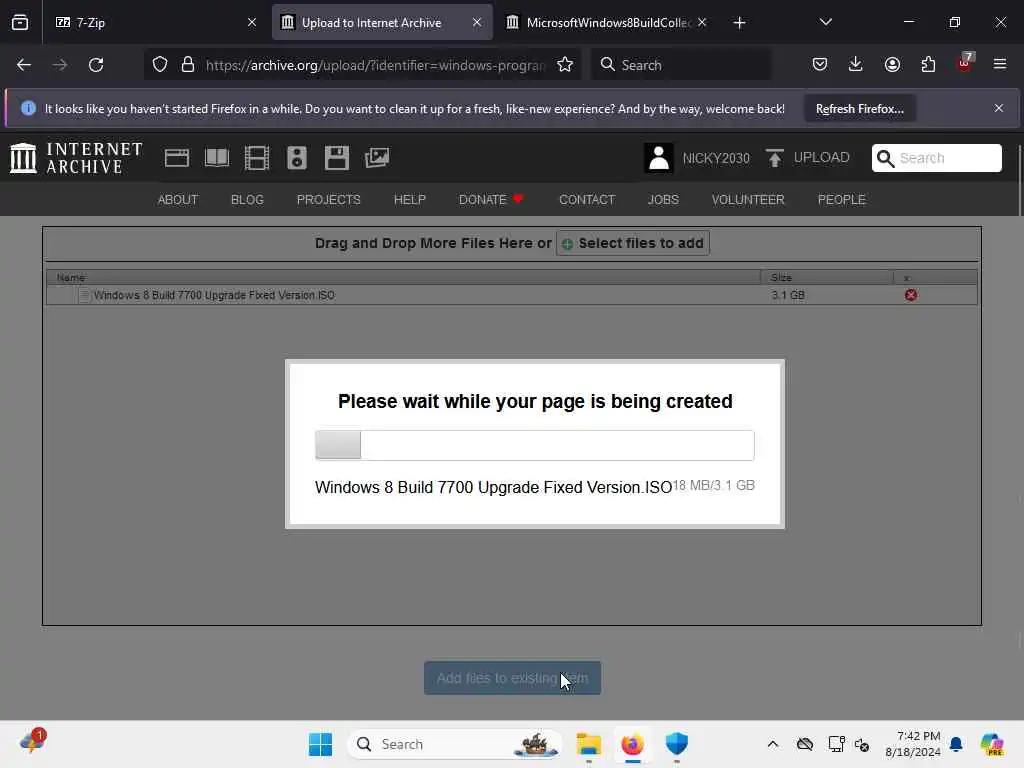Open Windows Security shield in taskbar

[x=677, y=744]
